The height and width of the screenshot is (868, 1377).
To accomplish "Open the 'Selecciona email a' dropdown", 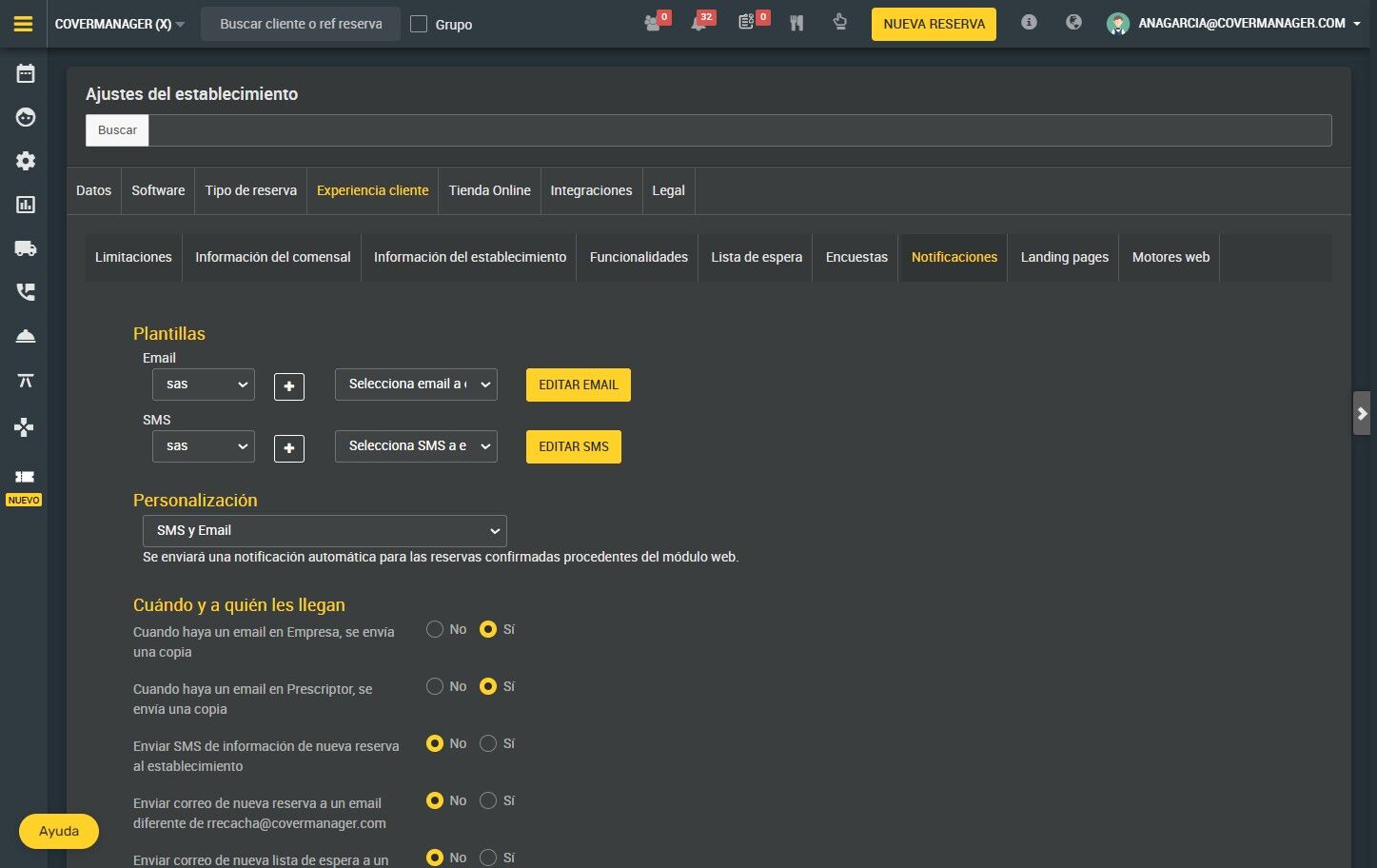I will click(x=416, y=385).
